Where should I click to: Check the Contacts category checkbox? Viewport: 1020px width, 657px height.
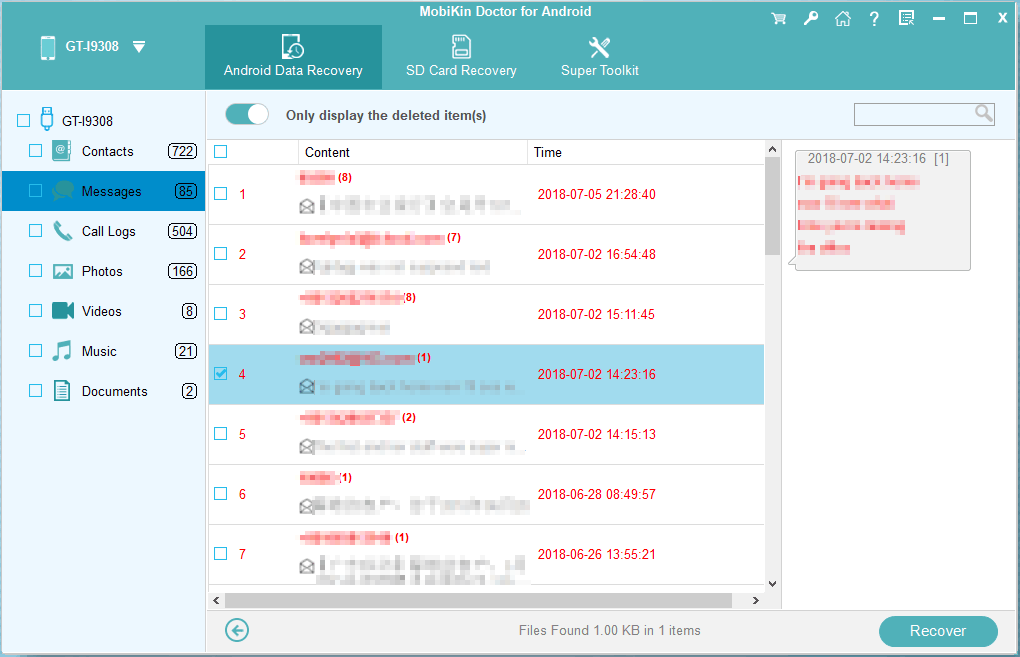36,151
